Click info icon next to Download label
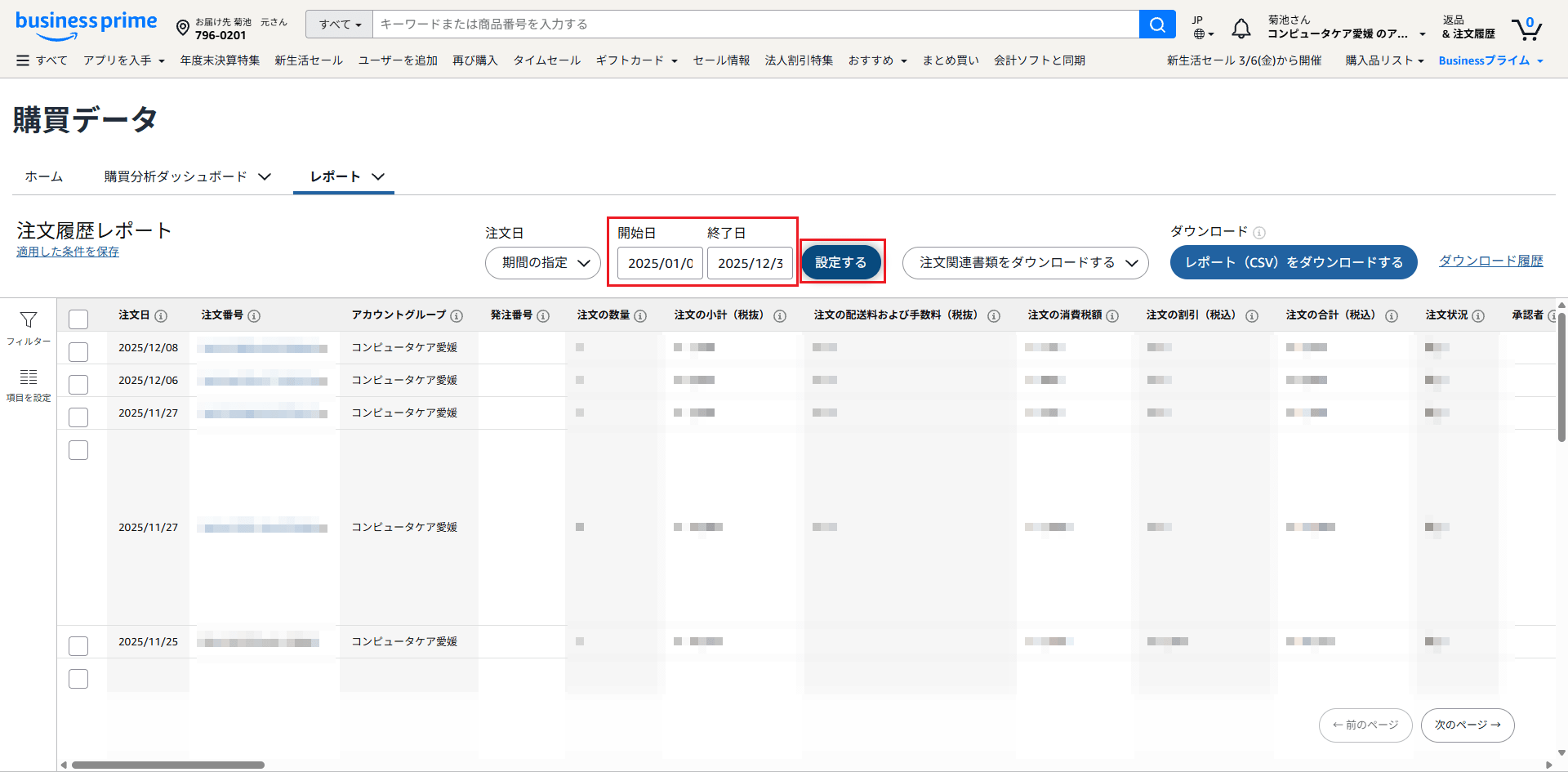The width and height of the screenshot is (1568, 772). click(x=1259, y=233)
